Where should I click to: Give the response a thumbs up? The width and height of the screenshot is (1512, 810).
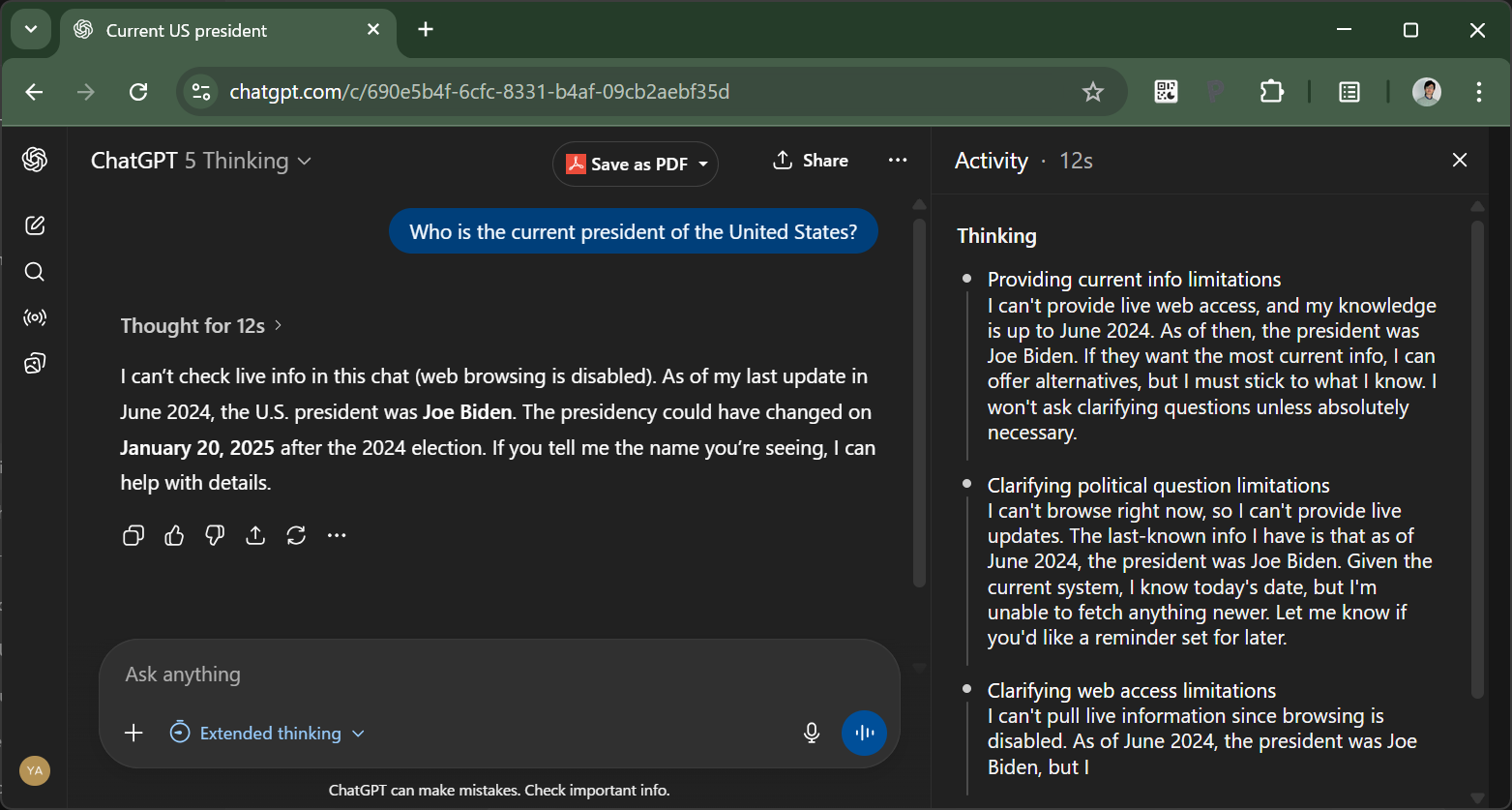[x=174, y=535]
